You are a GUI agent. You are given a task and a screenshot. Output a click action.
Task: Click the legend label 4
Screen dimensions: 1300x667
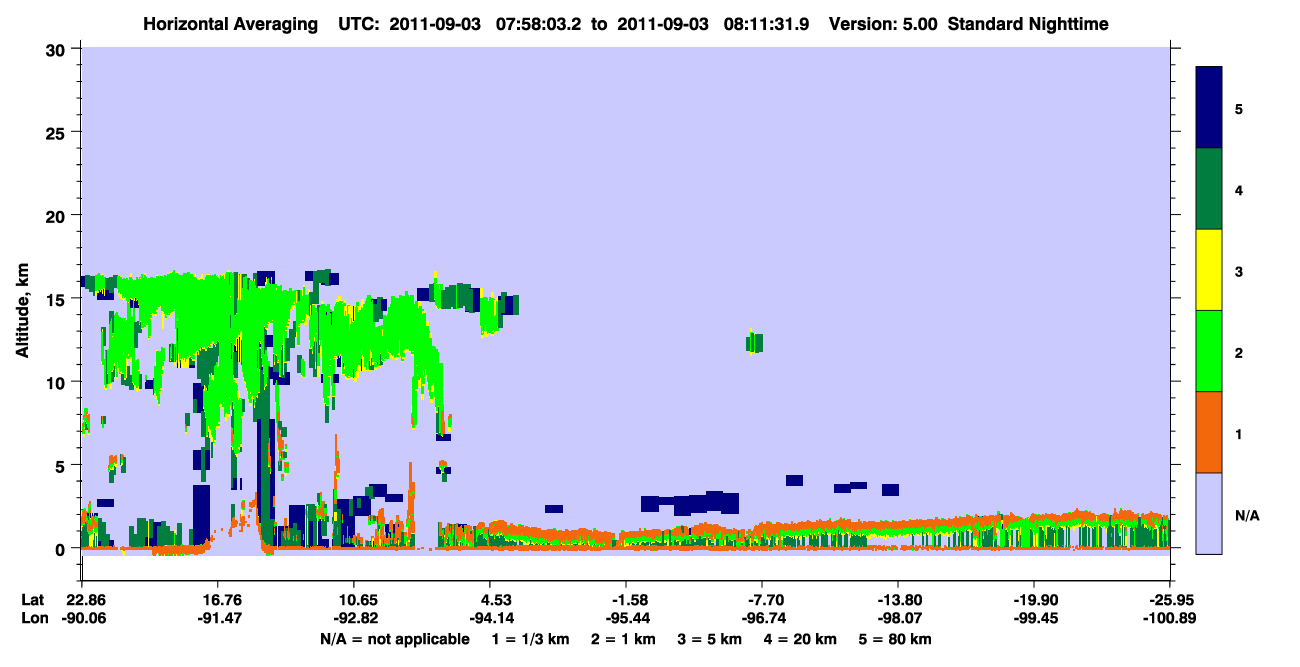coord(1239,190)
